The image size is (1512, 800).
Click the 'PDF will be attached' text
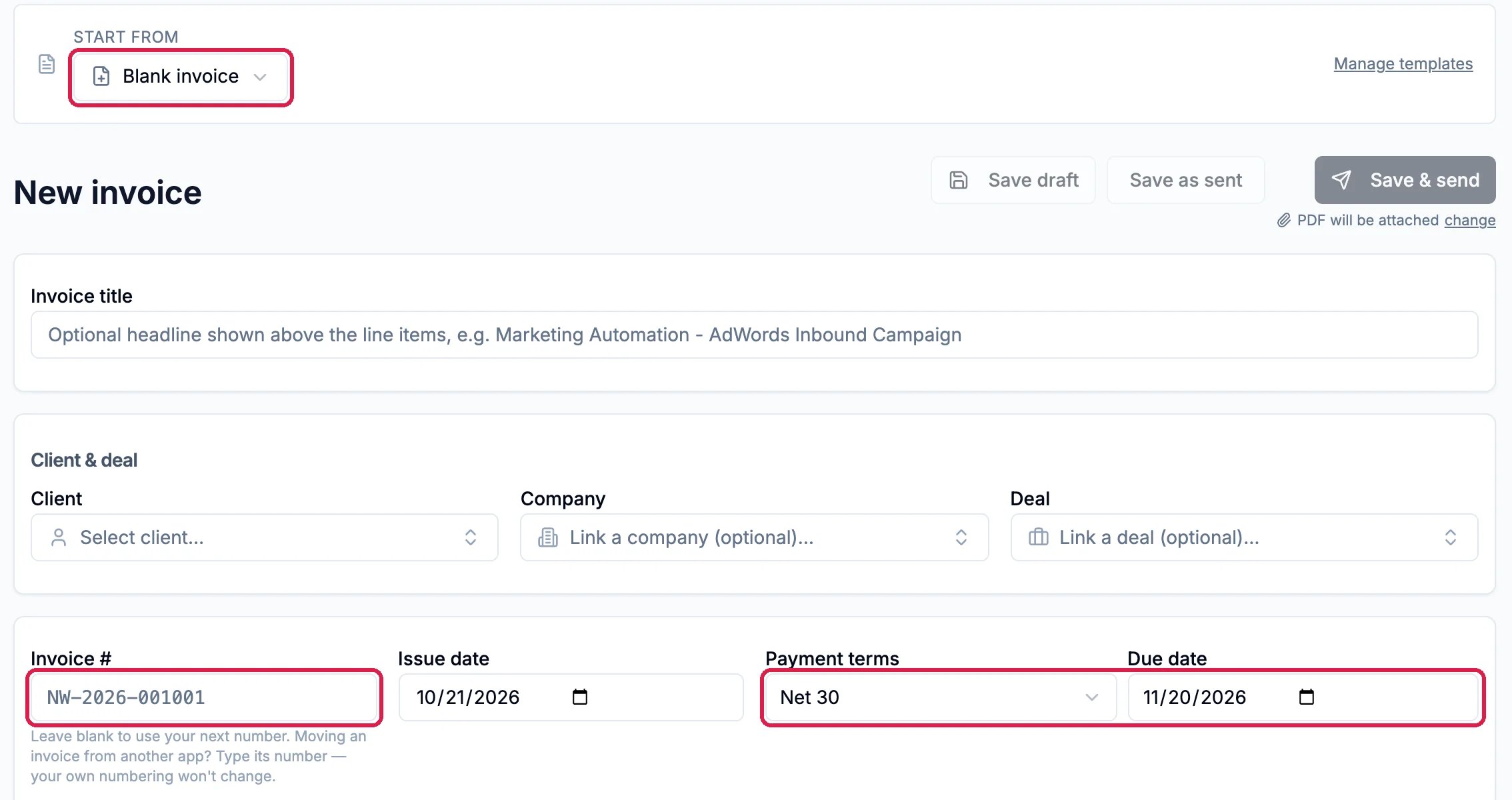pos(1368,220)
